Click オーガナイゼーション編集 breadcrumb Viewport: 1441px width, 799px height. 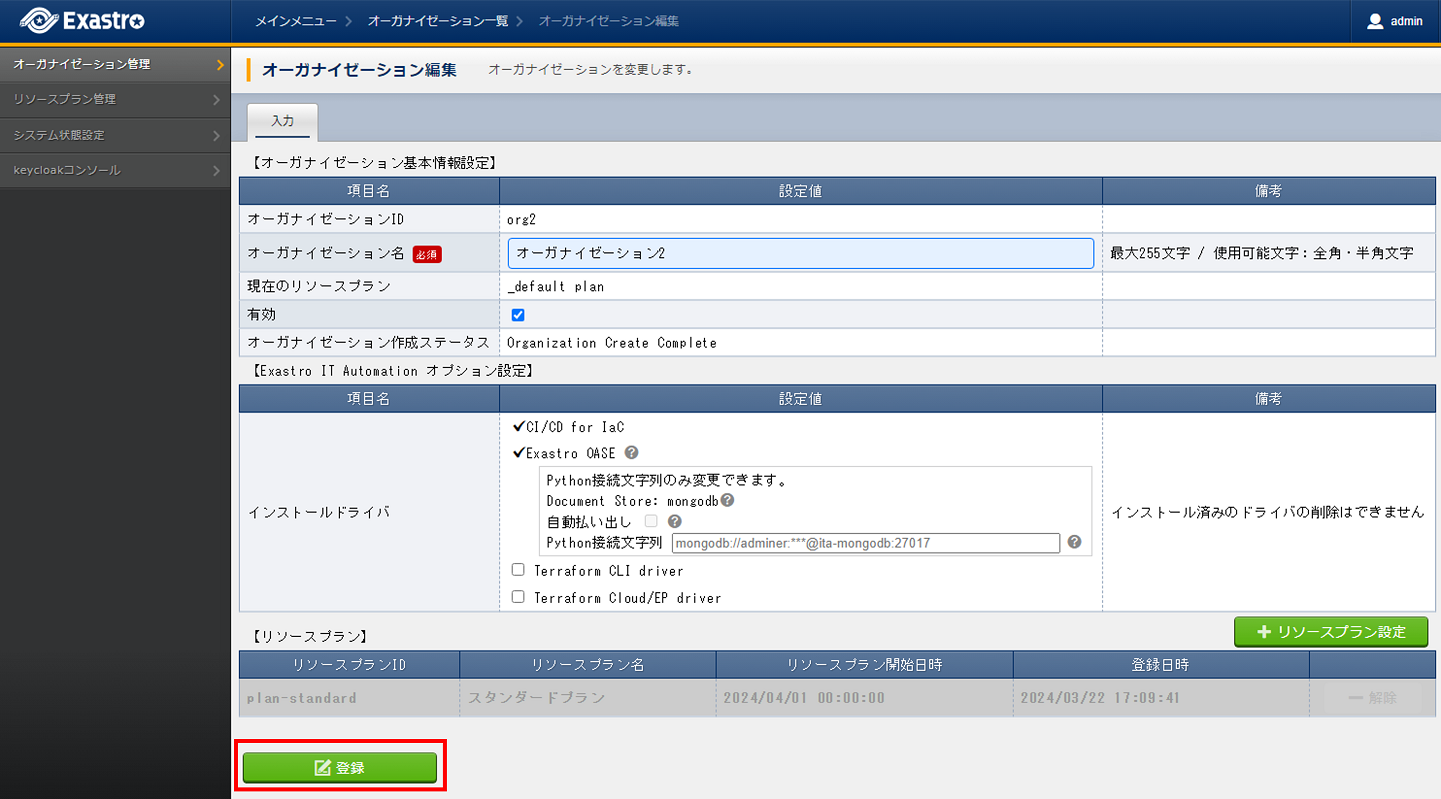pyautogui.click(x=609, y=21)
